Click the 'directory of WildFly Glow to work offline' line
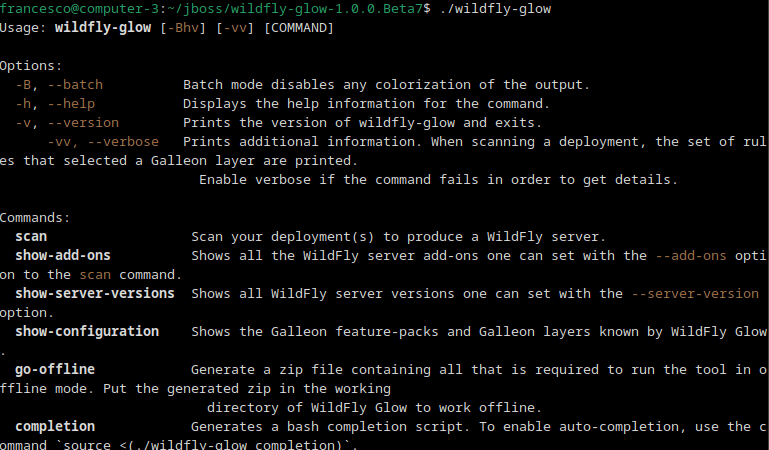This screenshot has height=450, width=769. pos(374,408)
